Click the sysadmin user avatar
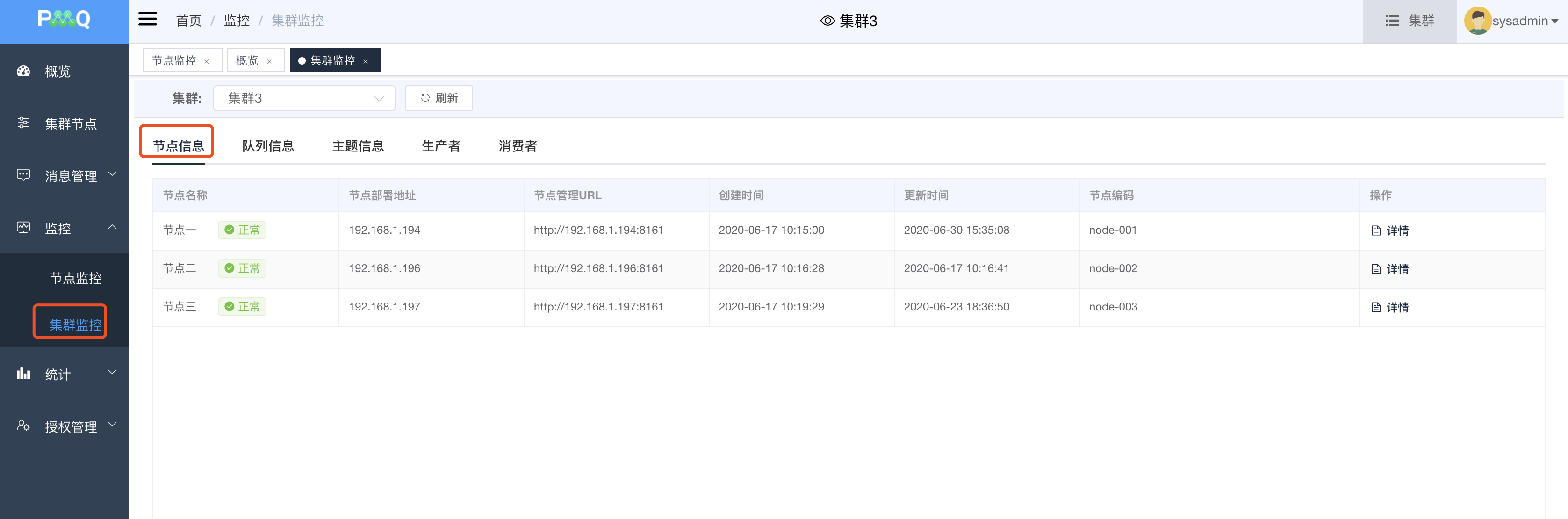This screenshot has height=519, width=1568. point(1477,21)
